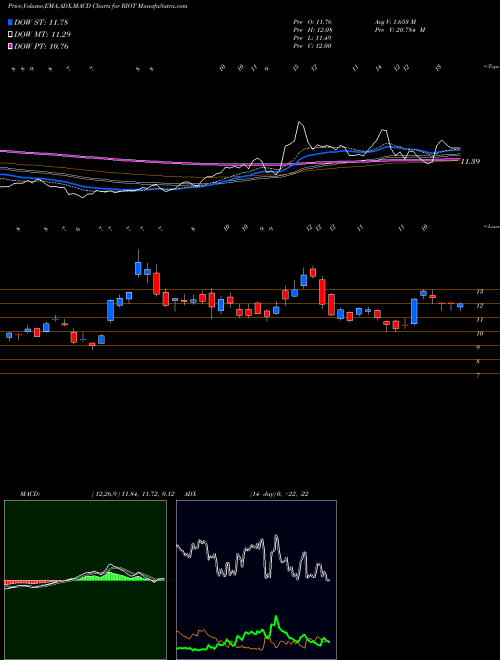
Task: Click the ADX indicator panel
Action: [256, 580]
